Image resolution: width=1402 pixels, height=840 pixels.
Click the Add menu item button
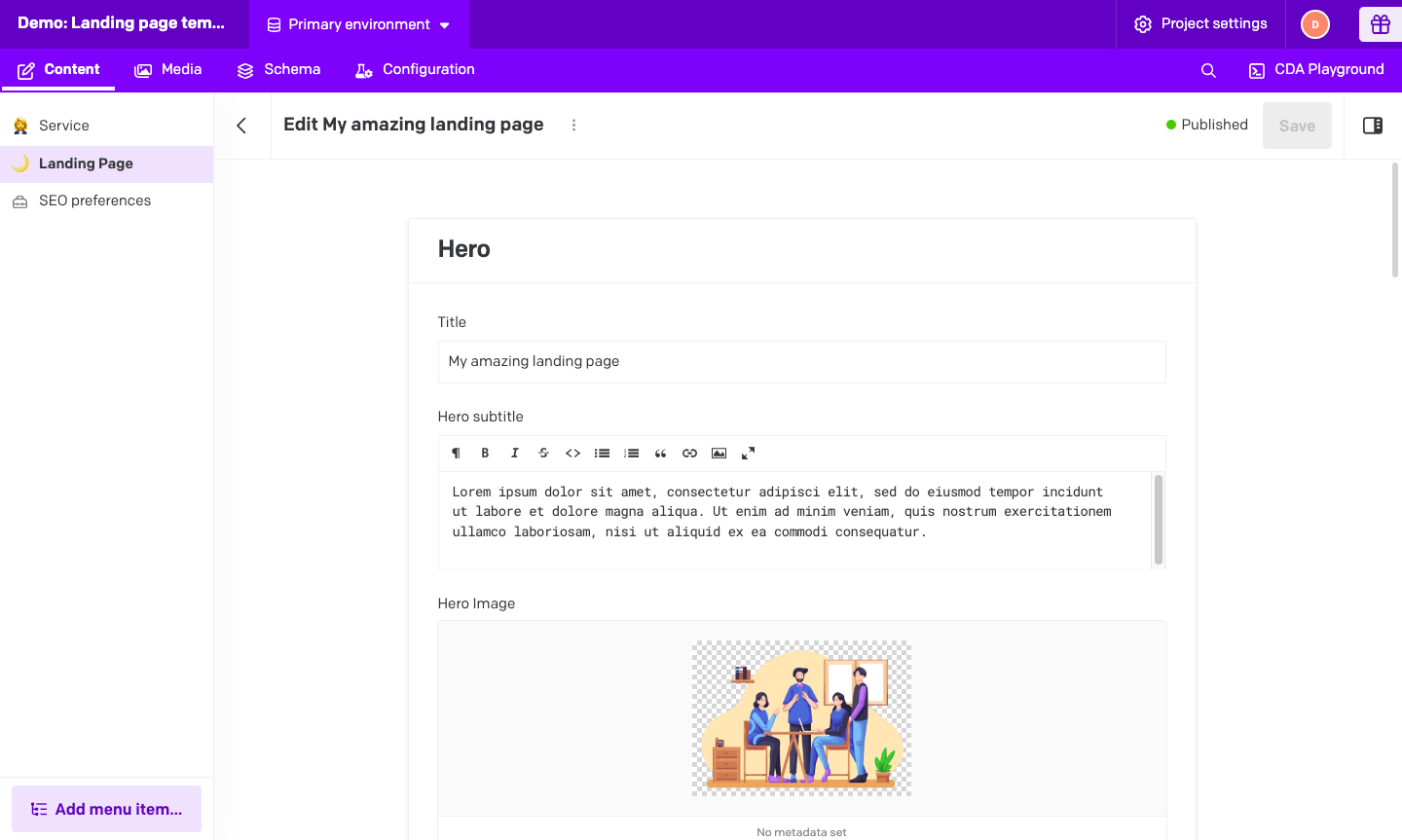106,808
